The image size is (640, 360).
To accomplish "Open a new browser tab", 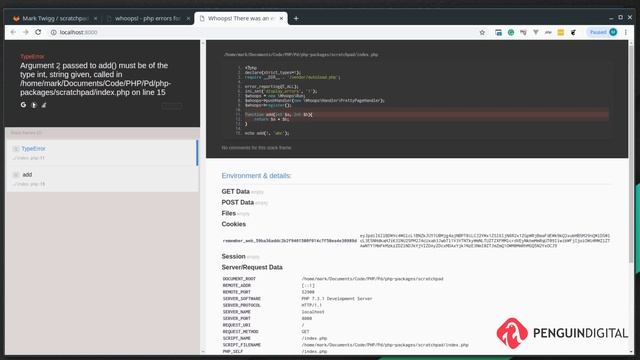I will tap(296, 18).
